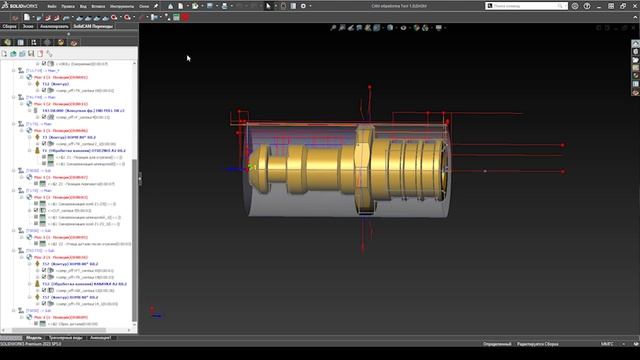This screenshot has height=360, width=640.
Task: Click Zoom to Area in the view toolbar
Action: pos(342,28)
